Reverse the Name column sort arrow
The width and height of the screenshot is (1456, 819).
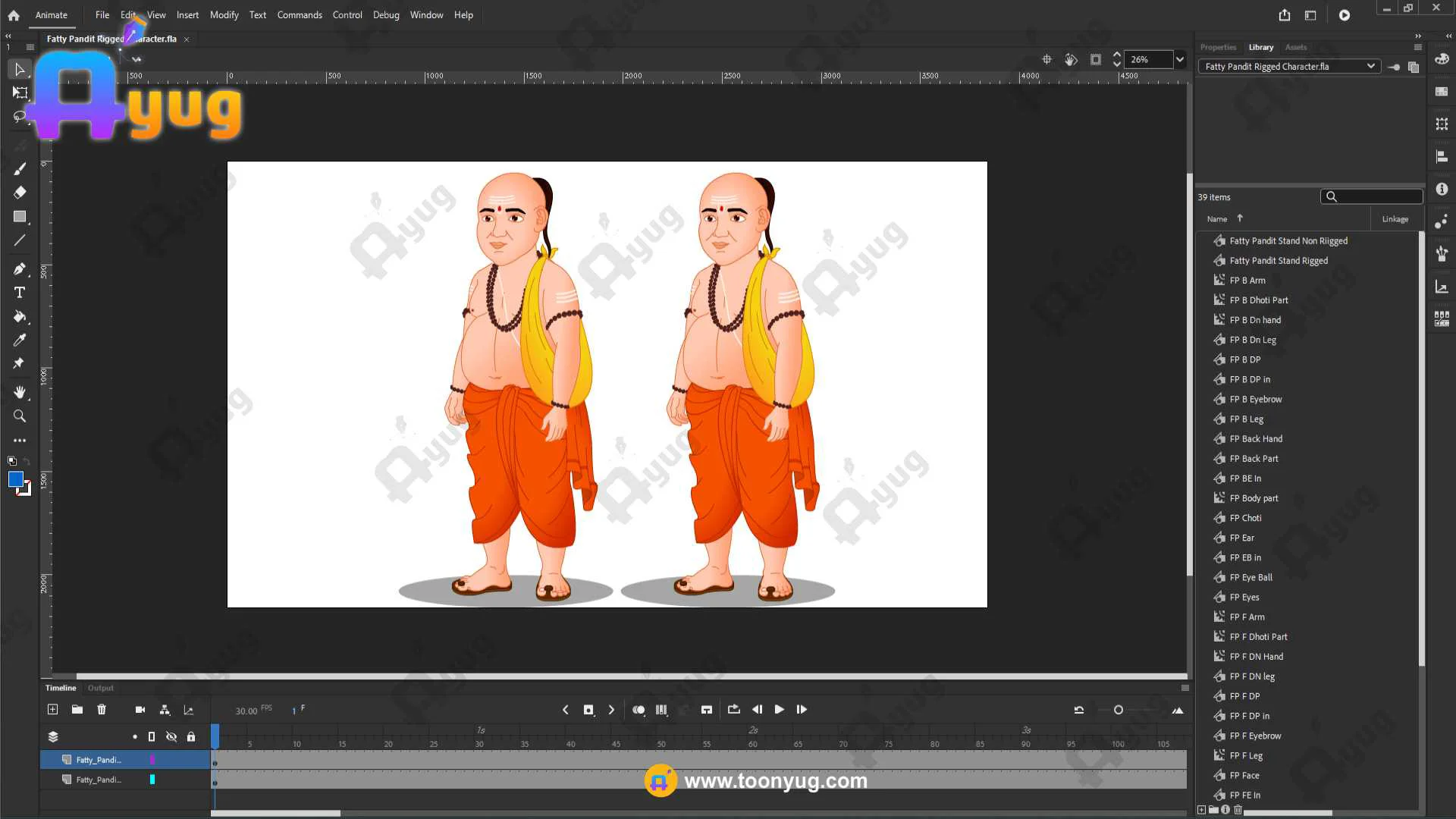point(1240,218)
